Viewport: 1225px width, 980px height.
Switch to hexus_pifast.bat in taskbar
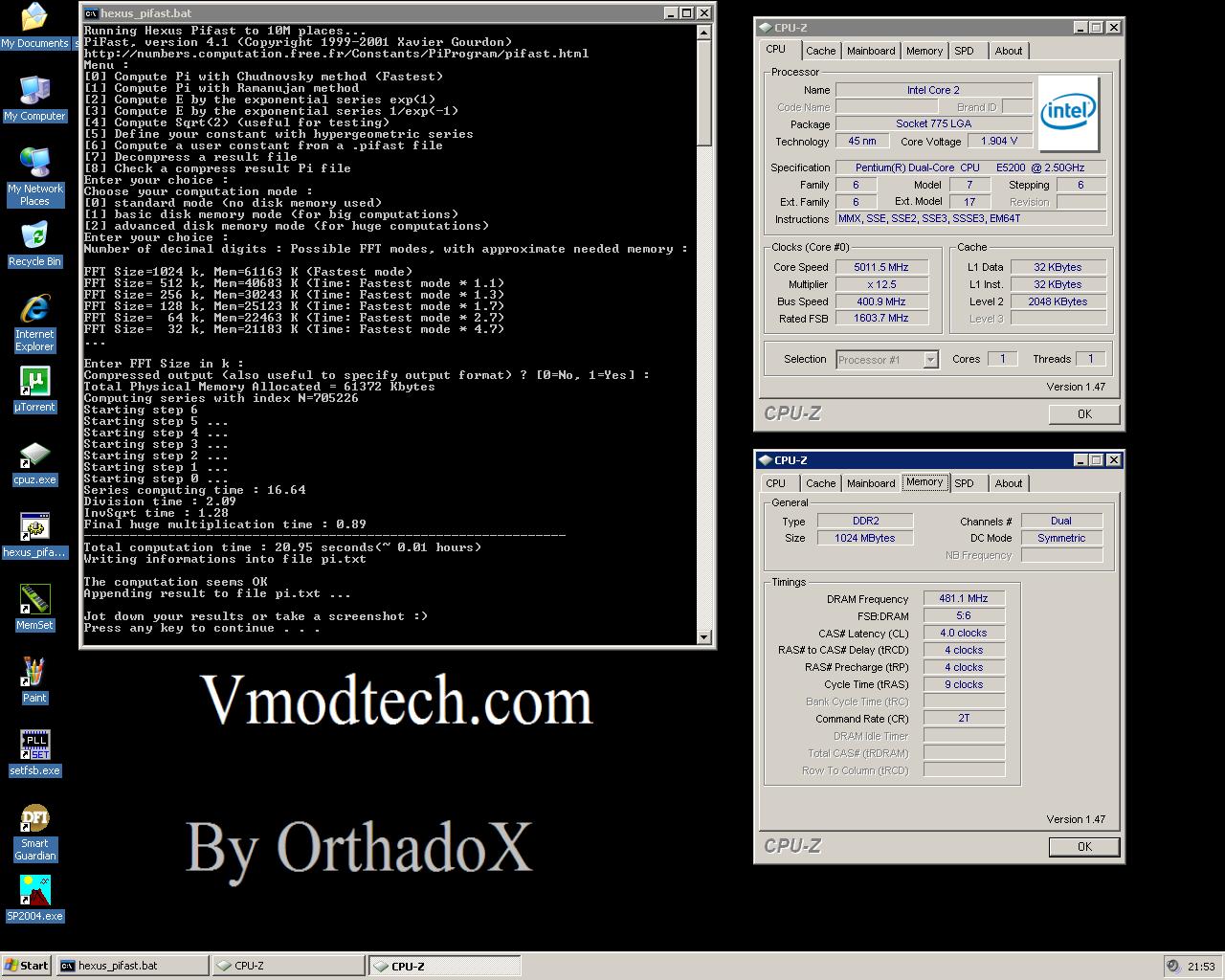tap(132, 966)
